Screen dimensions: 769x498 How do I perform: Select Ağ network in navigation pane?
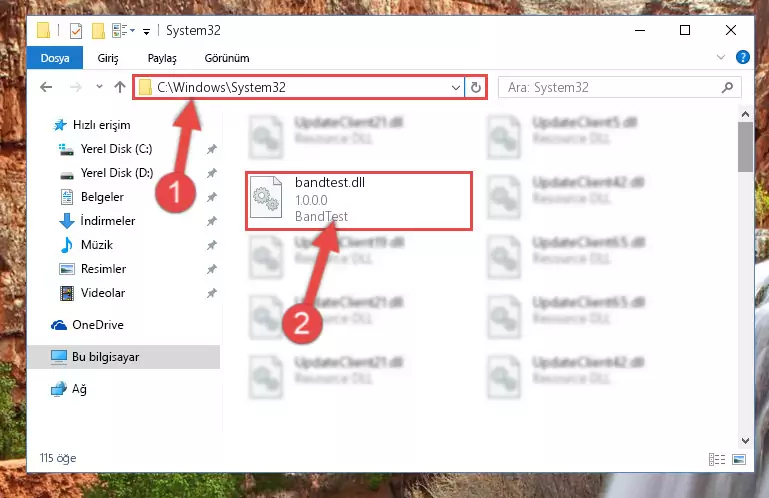coord(69,389)
